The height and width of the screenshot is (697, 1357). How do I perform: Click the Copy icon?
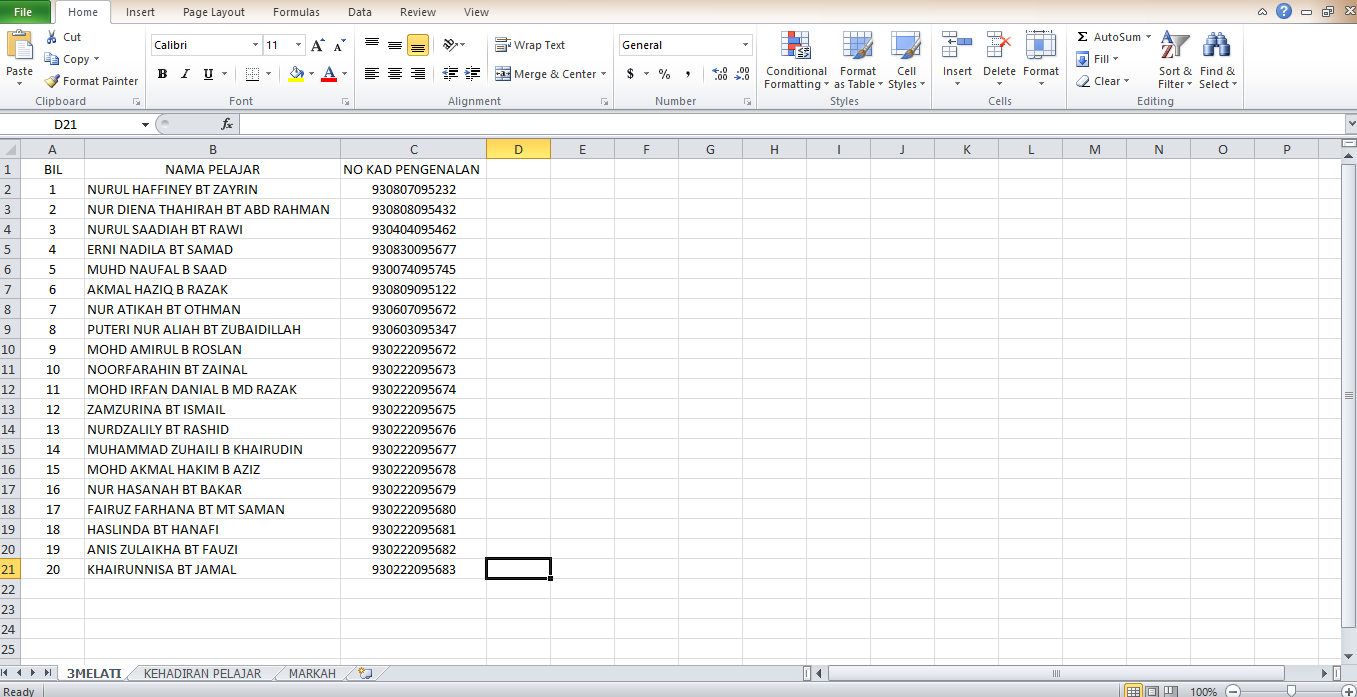(52, 59)
